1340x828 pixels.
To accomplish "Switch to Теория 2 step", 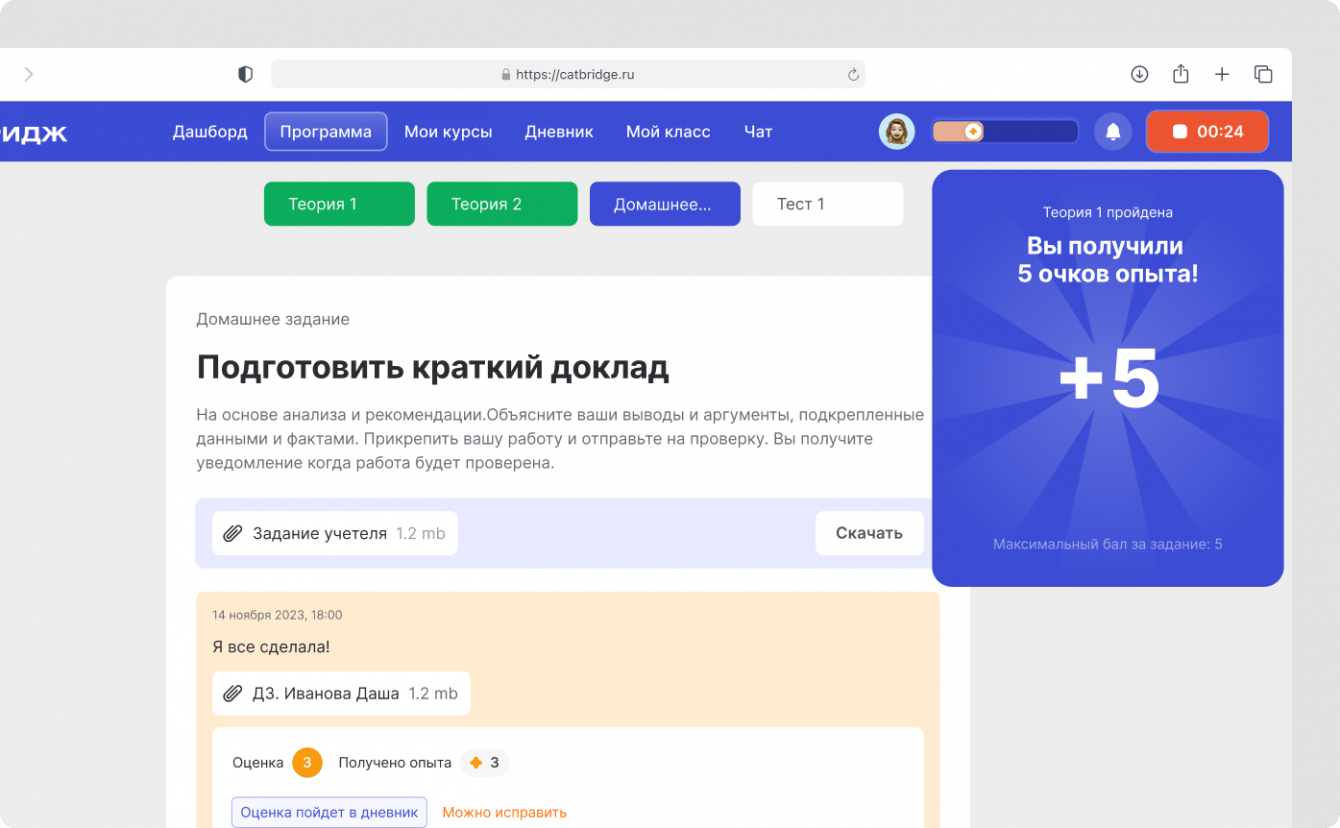I will pos(502,204).
